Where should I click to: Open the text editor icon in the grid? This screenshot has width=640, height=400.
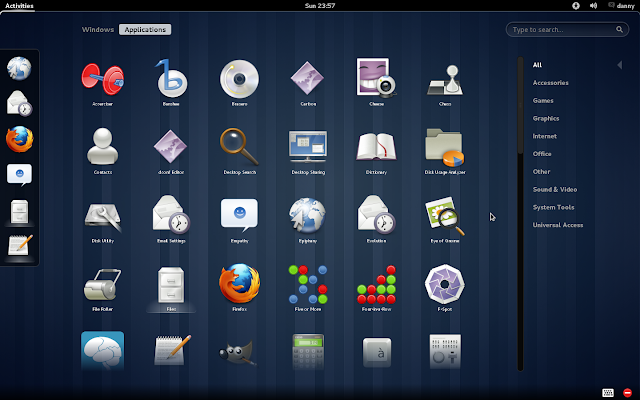tap(172, 350)
